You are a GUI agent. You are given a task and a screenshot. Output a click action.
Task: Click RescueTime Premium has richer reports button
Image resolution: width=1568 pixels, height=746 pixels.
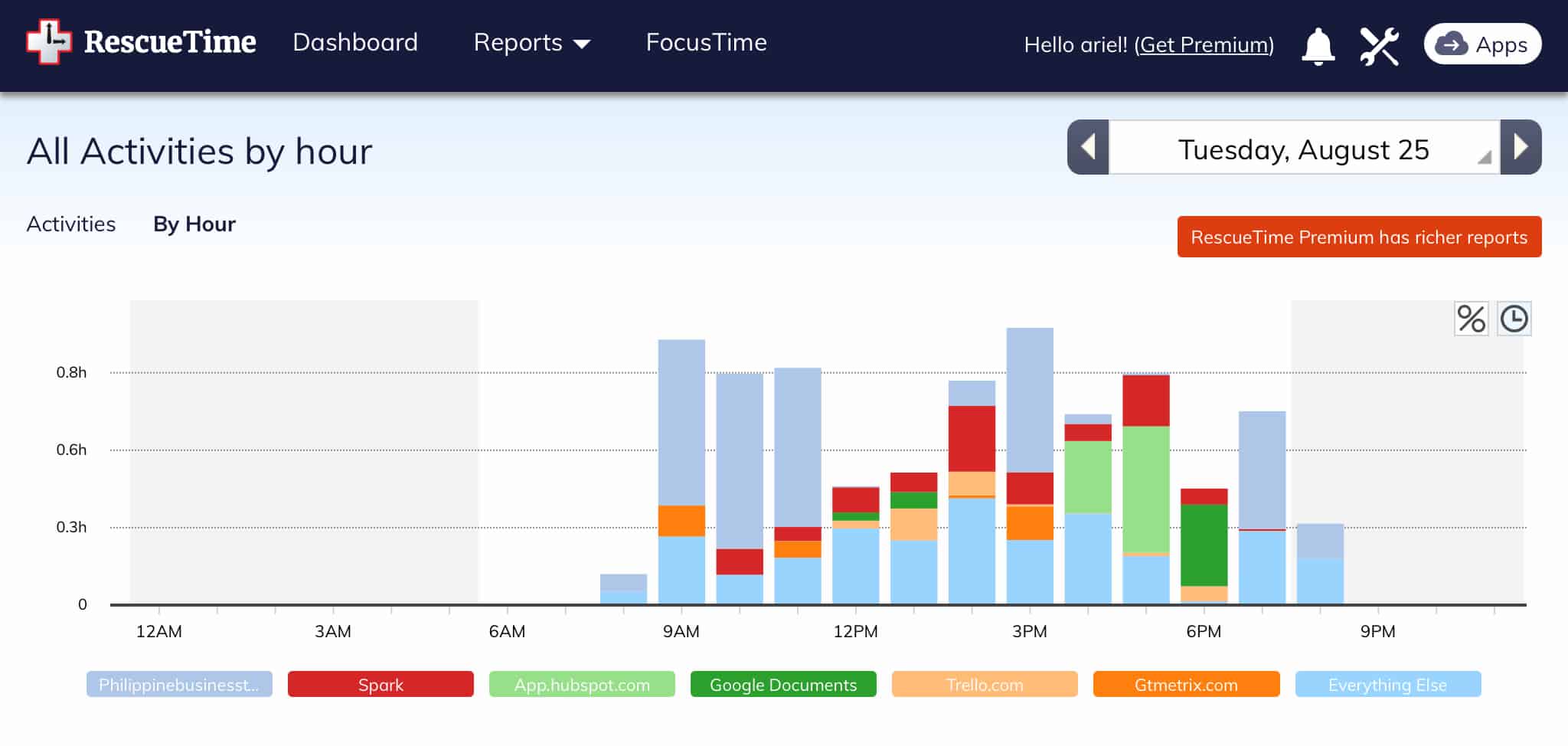pyautogui.click(x=1359, y=237)
